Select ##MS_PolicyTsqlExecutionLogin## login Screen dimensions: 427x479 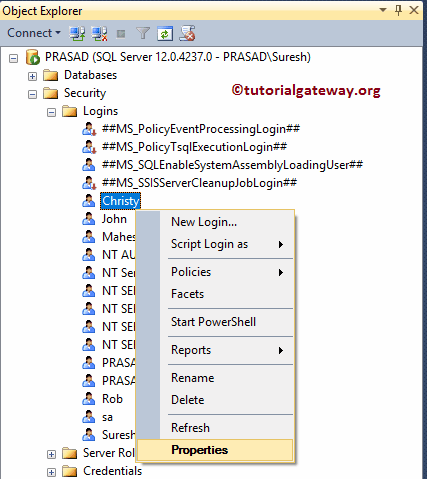(x=194, y=147)
